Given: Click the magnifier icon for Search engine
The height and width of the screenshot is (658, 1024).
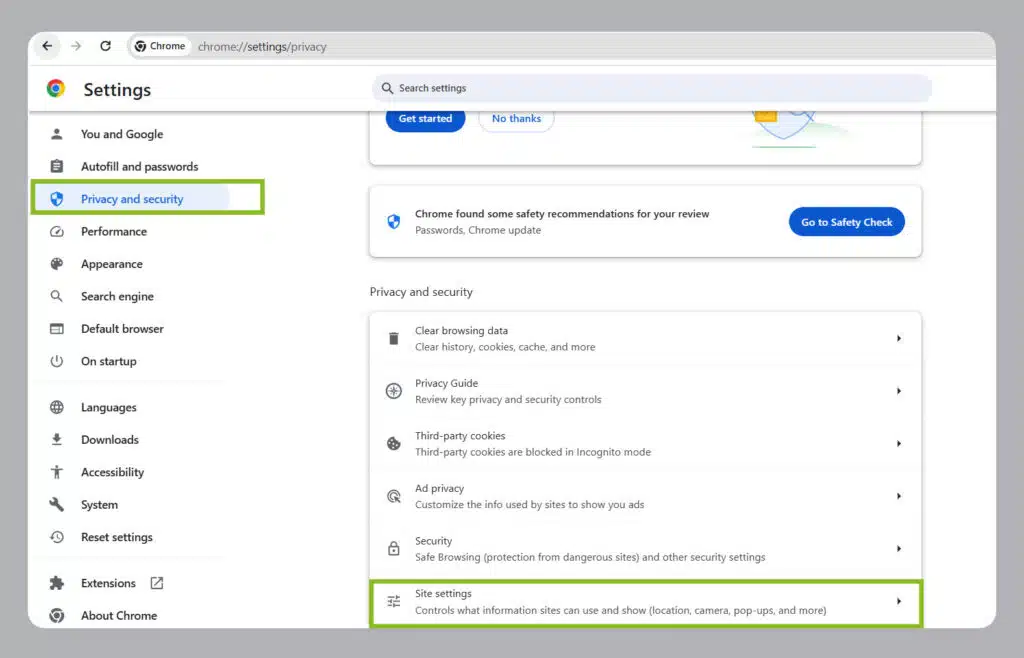Looking at the screenshot, I should coord(57,296).
